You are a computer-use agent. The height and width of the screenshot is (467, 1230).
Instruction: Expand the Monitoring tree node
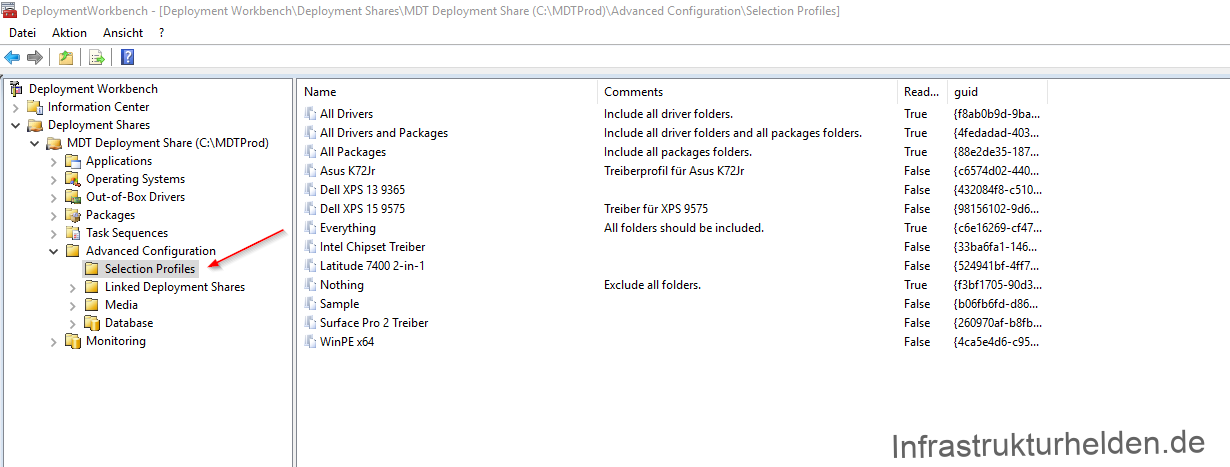[x=53, y=341]
